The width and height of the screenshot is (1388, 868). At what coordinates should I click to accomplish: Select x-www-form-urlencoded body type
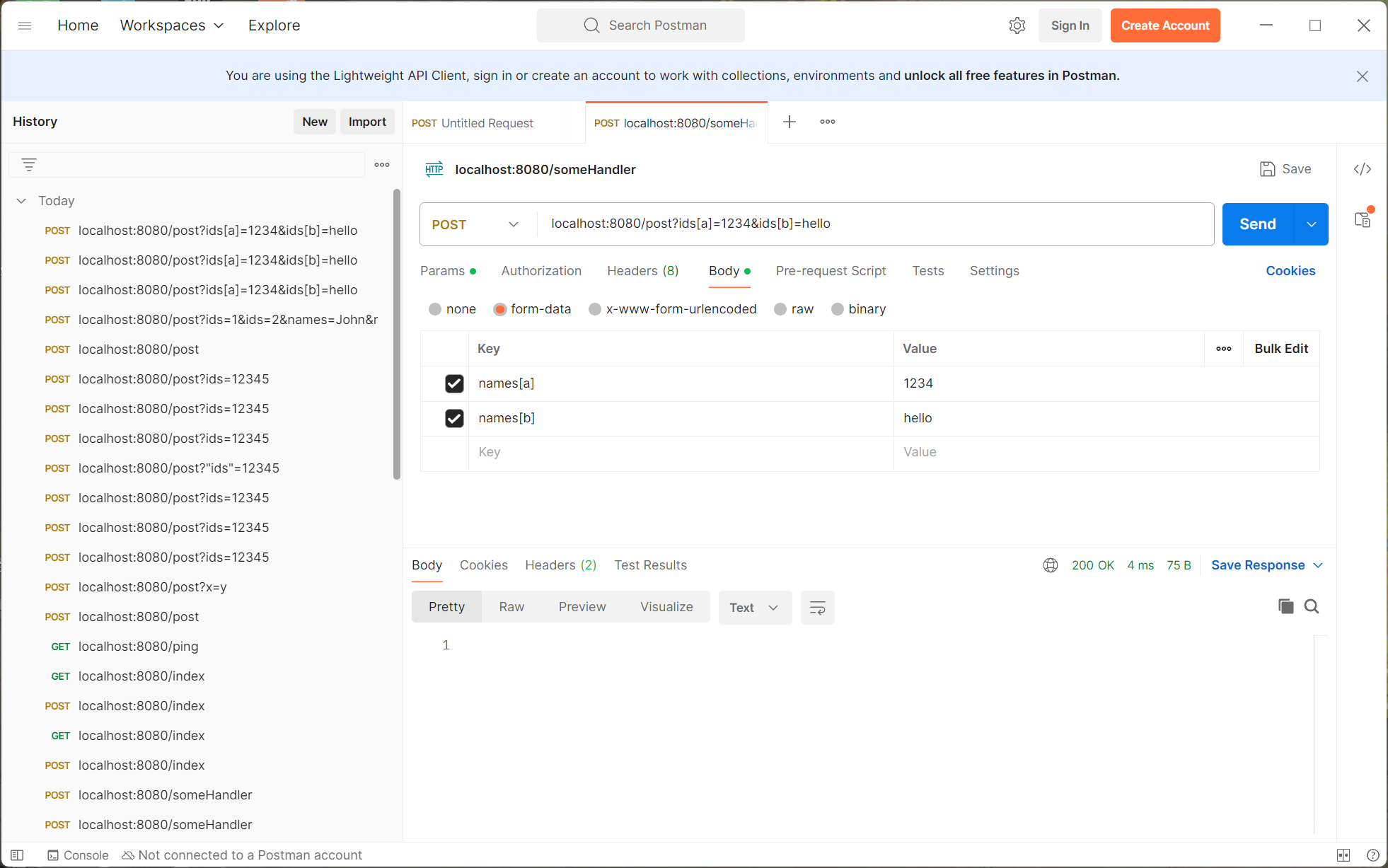coord(595,309)
